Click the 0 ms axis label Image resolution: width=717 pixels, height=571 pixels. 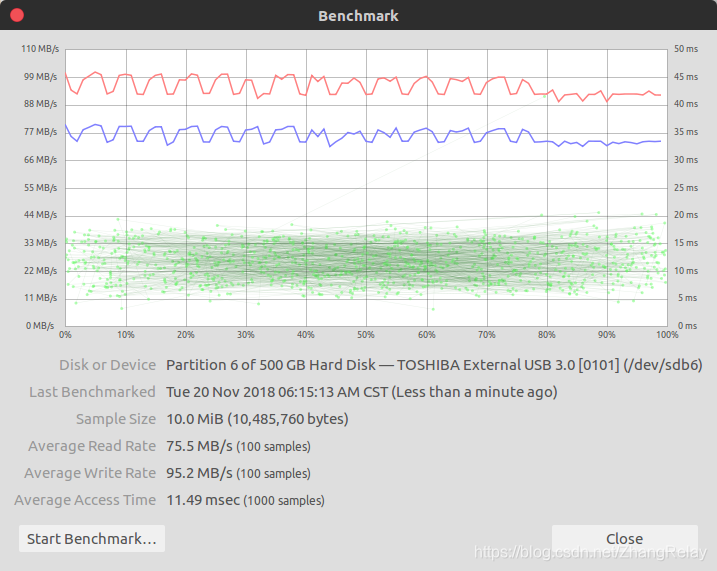[688, 326]
